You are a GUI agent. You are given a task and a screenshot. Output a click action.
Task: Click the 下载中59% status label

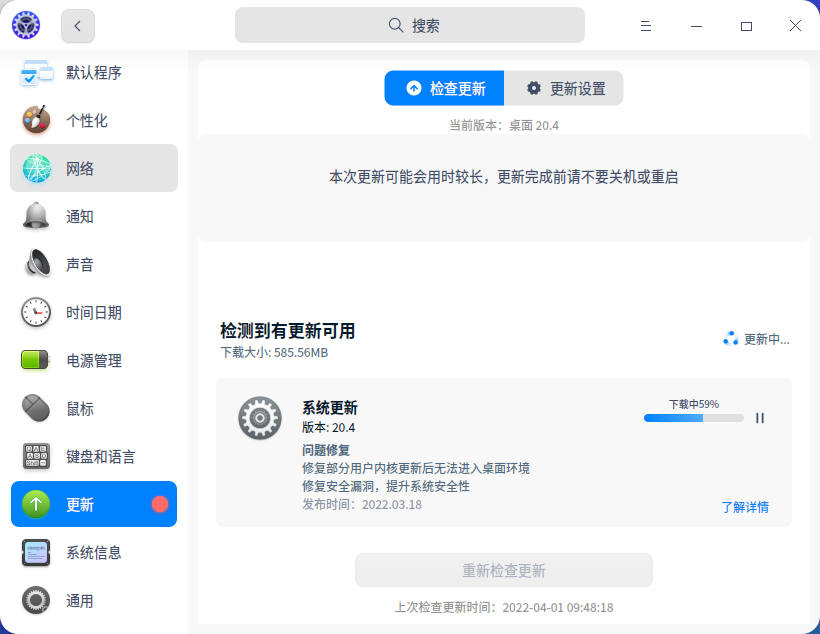tap(694, 404)
